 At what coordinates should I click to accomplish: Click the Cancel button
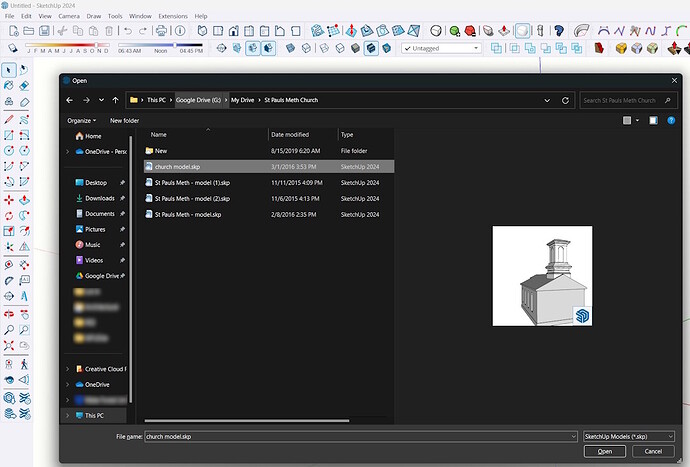point(652,451)
